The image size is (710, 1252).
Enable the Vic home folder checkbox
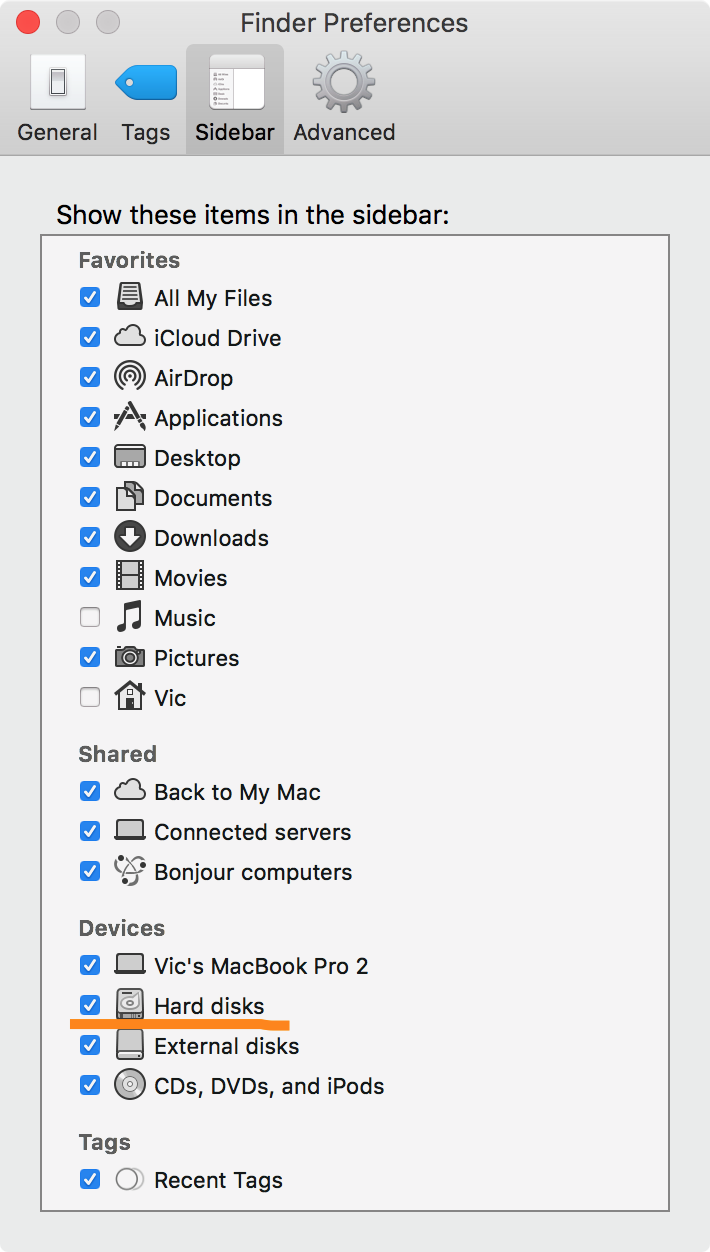click(90, 697)
